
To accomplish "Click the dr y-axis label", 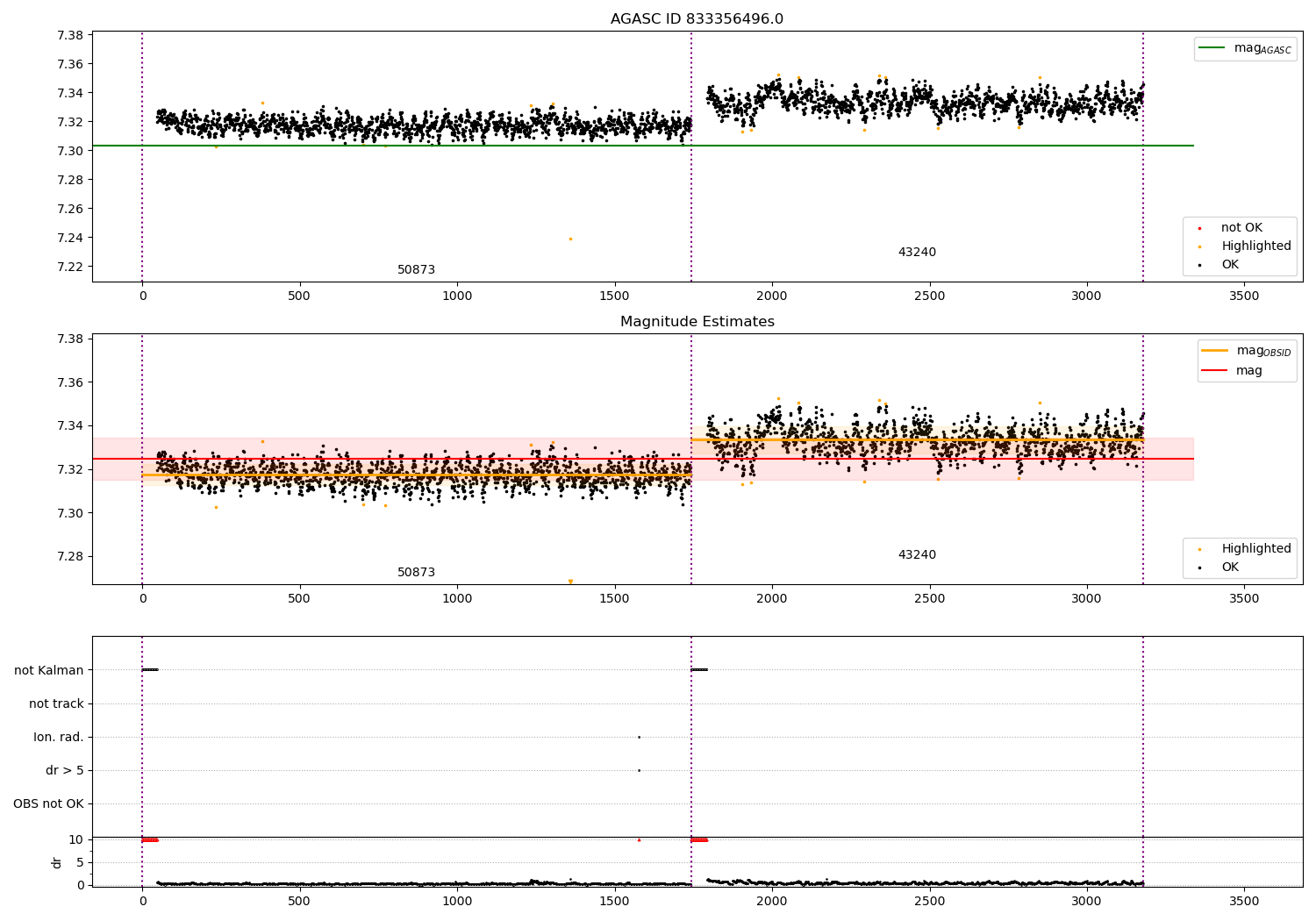I will point(57,862).
